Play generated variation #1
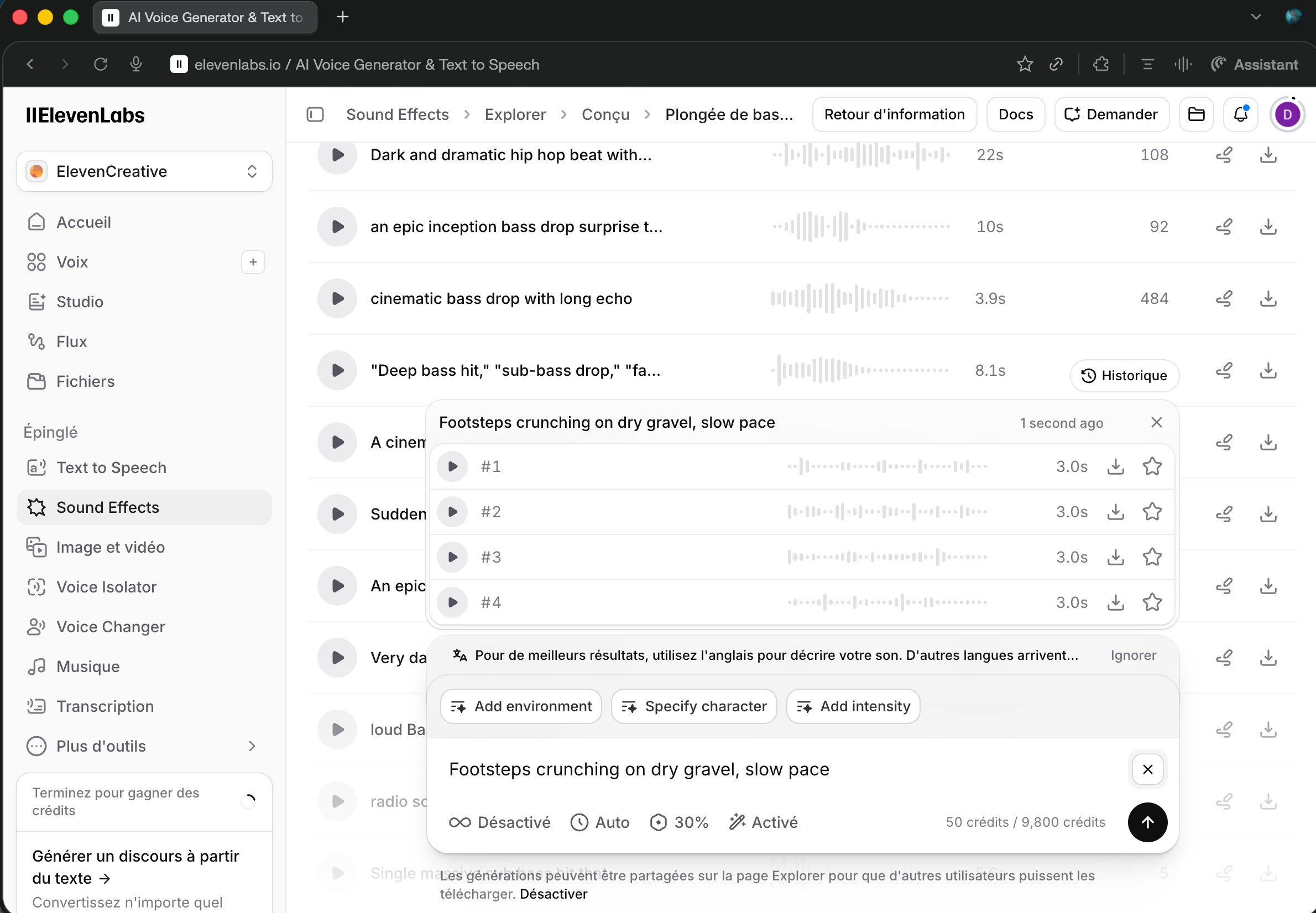Screen dimensions: 1316x913 click(453, 466)
